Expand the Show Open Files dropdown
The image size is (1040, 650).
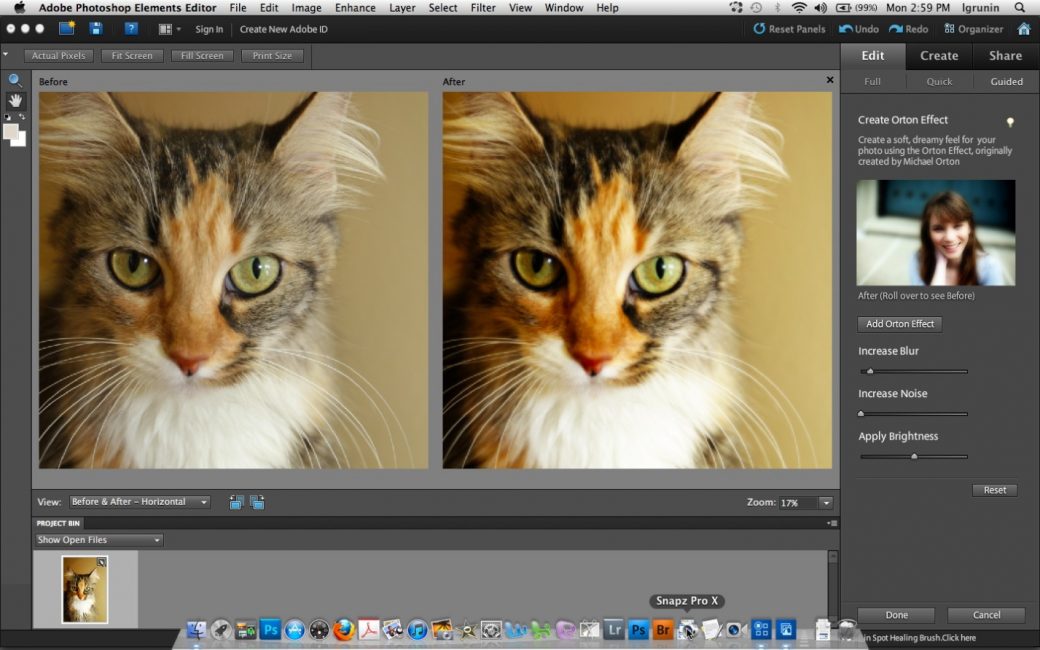tap(98, 540)
